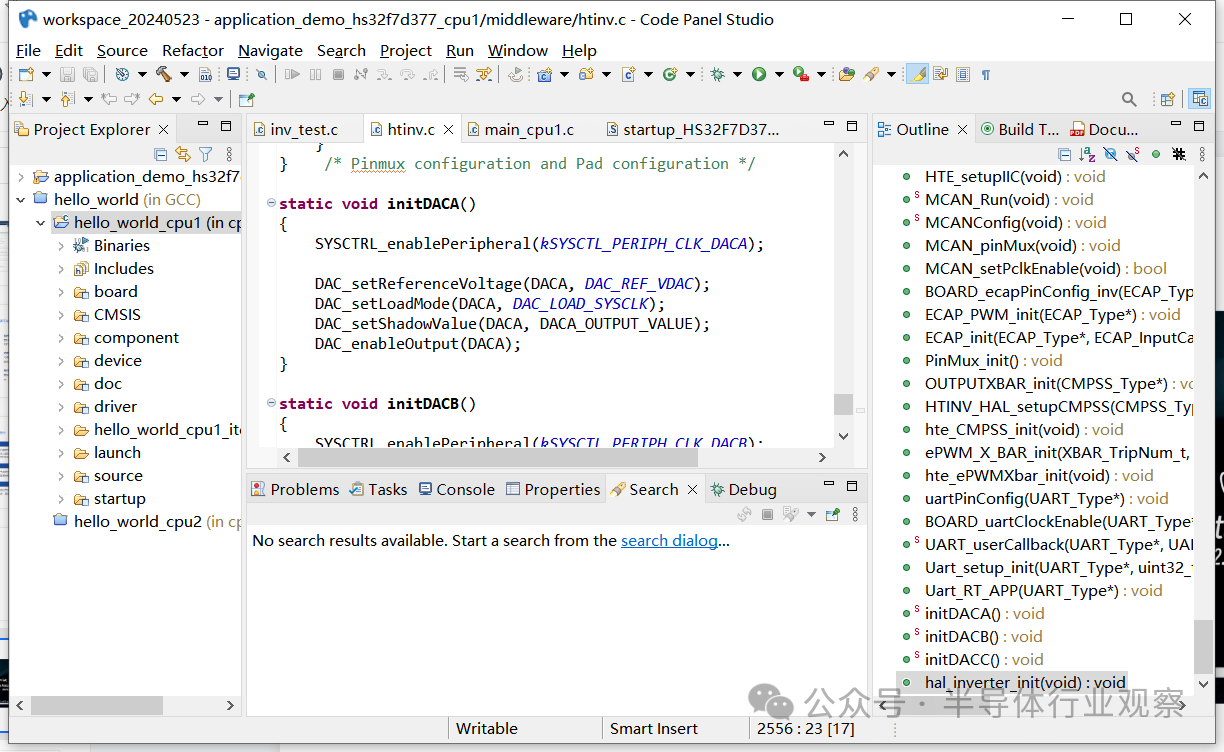Select hal_inverter_init(void) in Outline
This screenshot has height=752, width=1224.
coord(1013,683)
